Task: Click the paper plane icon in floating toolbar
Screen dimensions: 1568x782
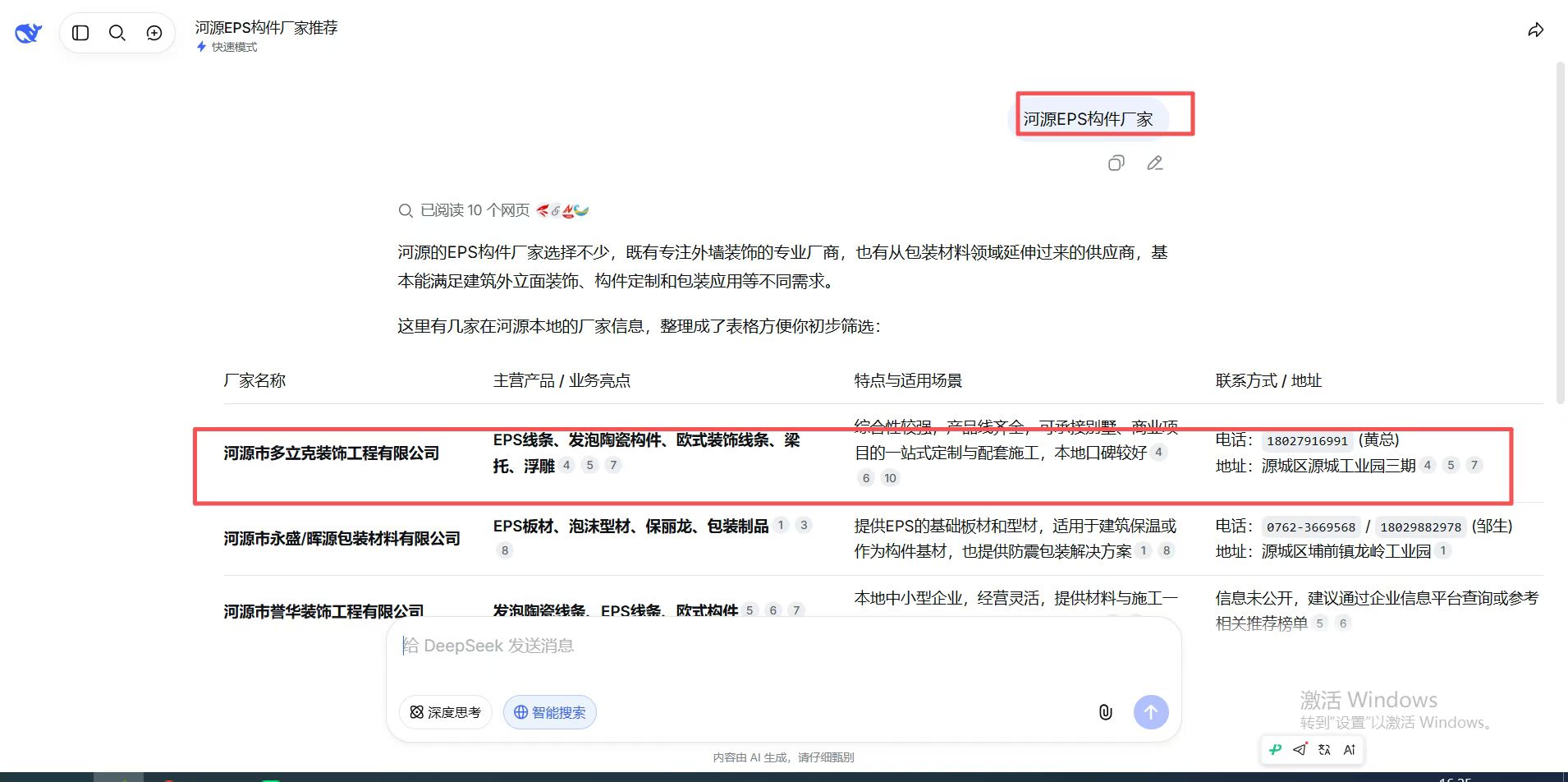Action: tap(1300, 749)
